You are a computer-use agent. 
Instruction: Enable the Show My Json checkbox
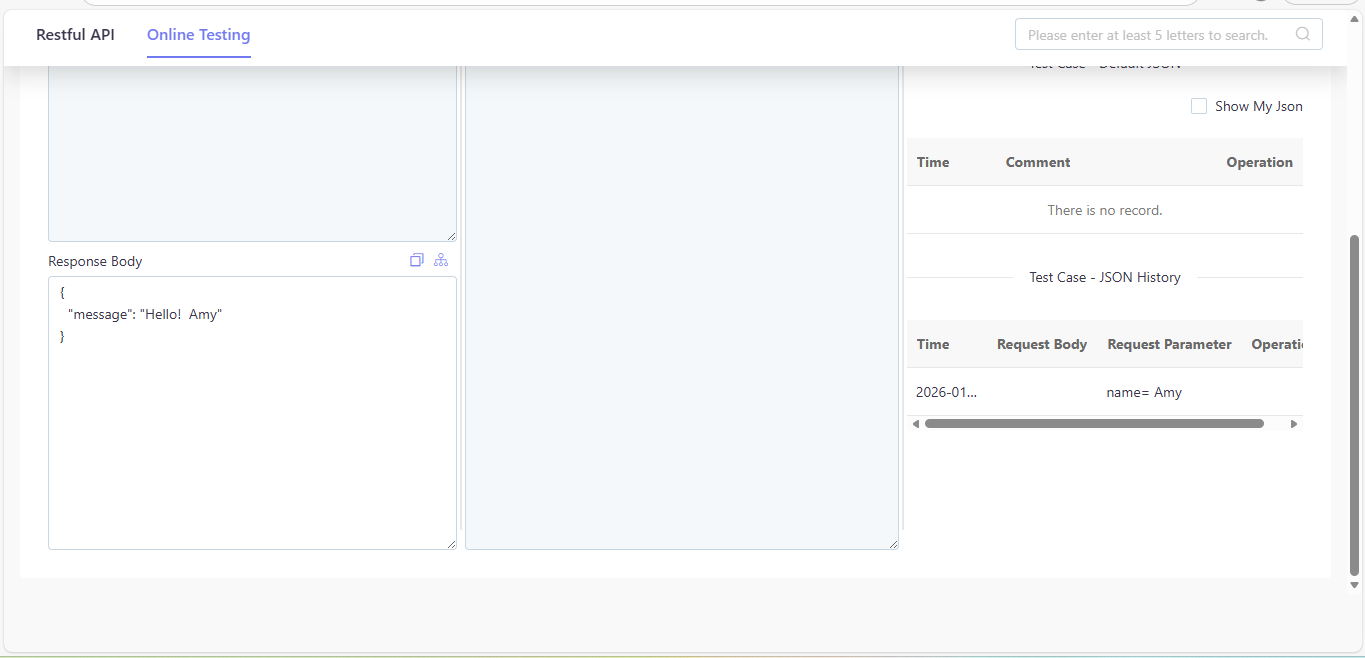(1199, 106)
